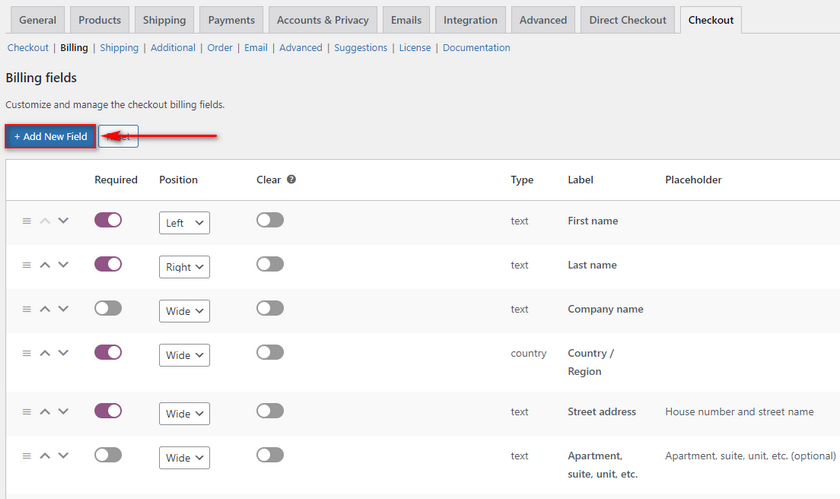
Task: Open the Shipping sub-section link
Action: (119, 47)
